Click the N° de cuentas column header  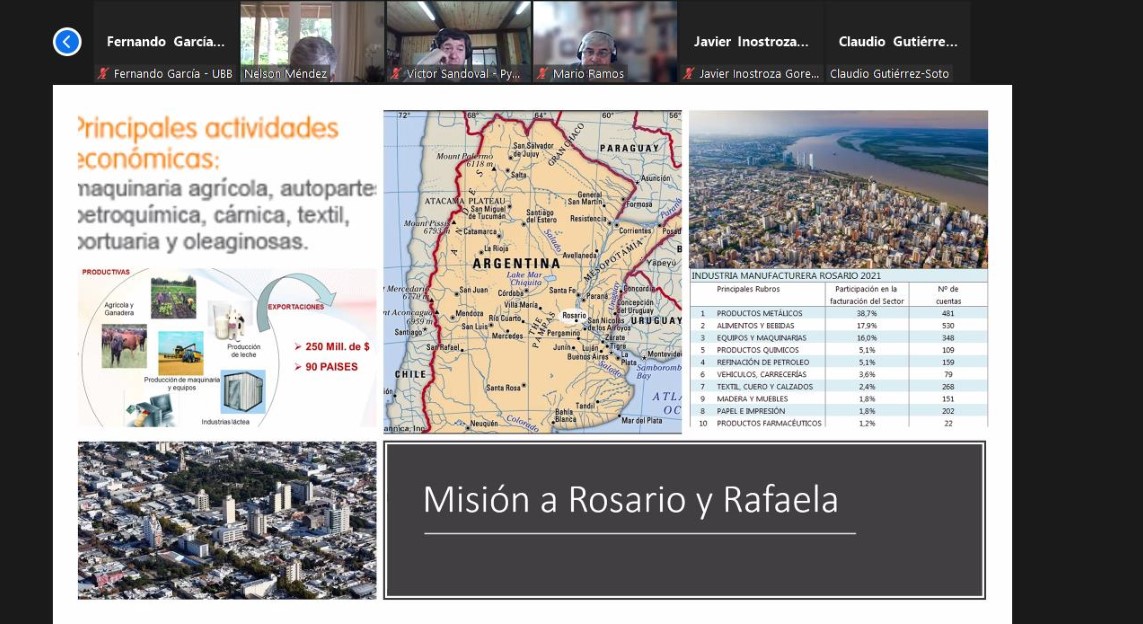[948, 295]
